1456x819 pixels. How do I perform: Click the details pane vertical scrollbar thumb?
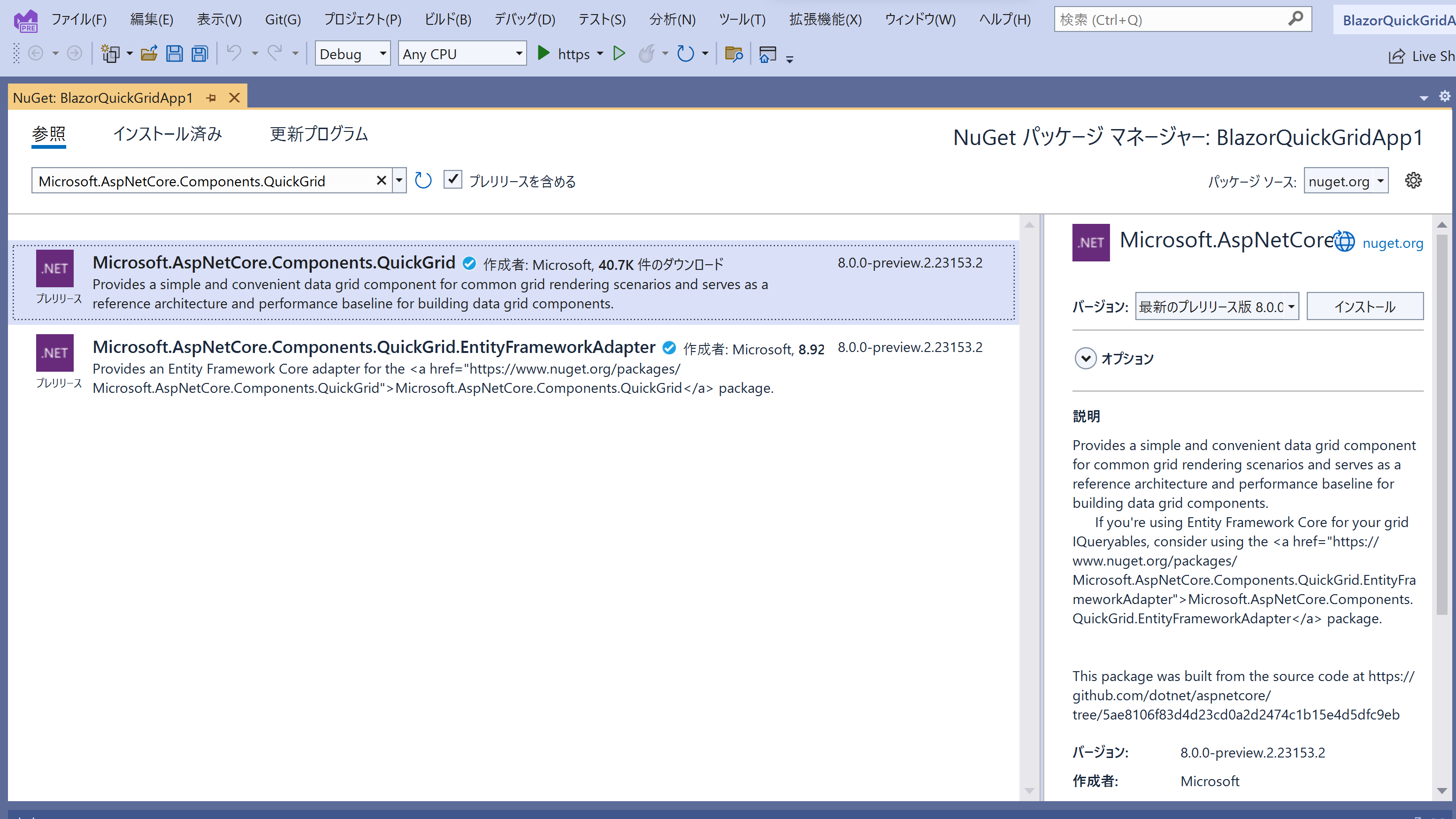[1441, 424]
